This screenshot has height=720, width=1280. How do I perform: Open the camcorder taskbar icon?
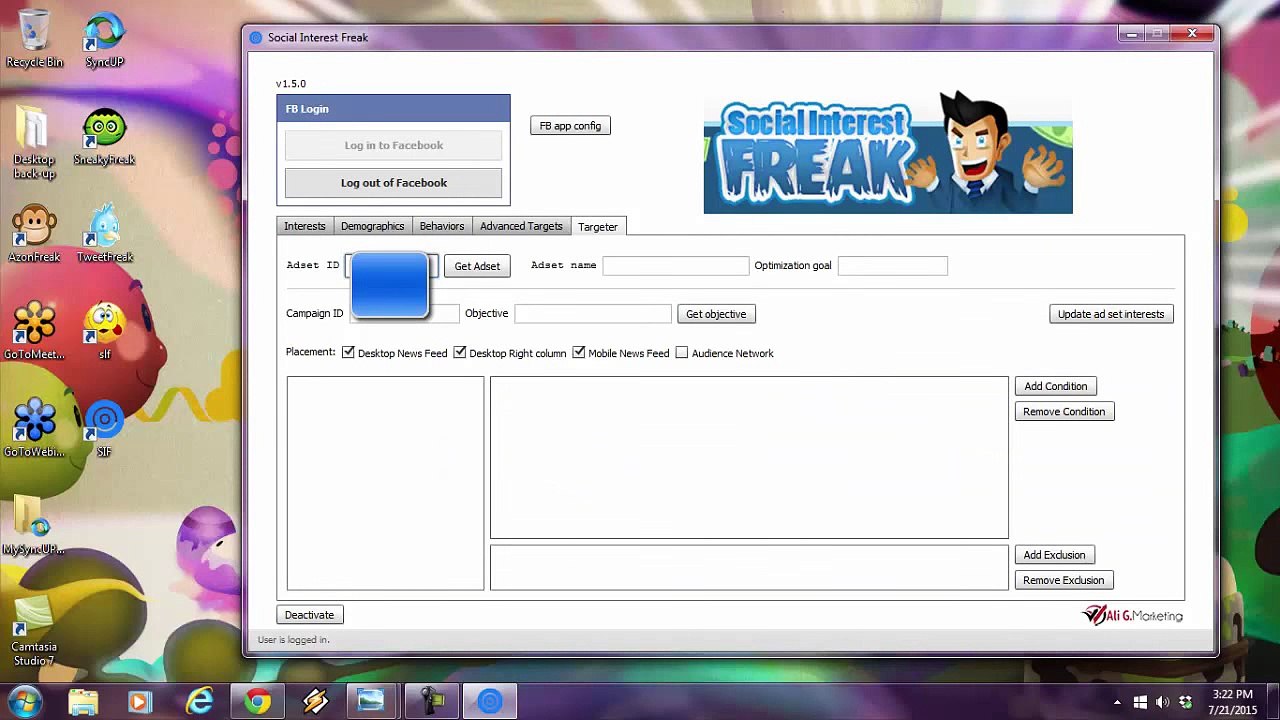433,702
